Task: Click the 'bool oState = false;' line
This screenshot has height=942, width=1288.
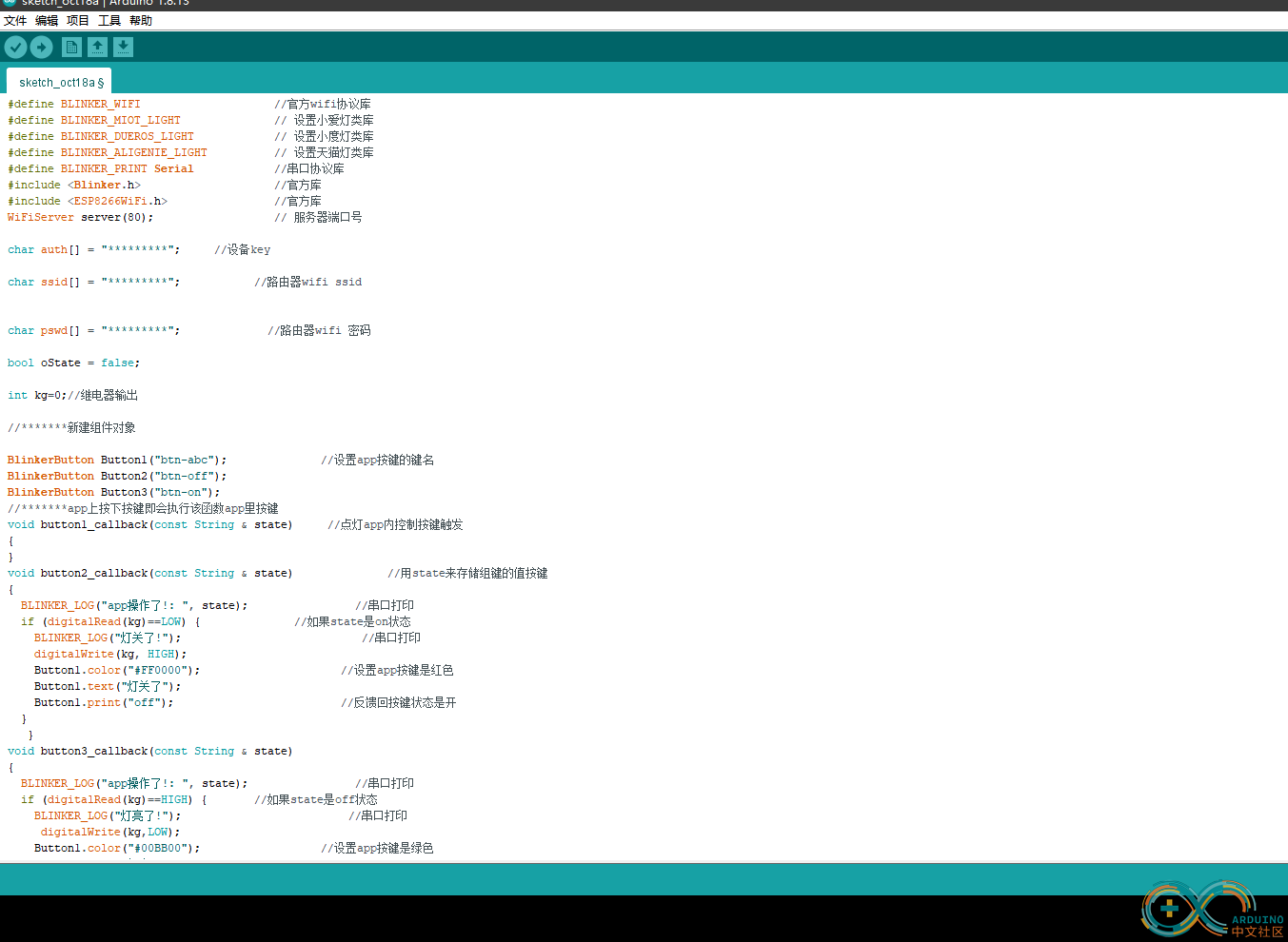Action: pos(74,363)
